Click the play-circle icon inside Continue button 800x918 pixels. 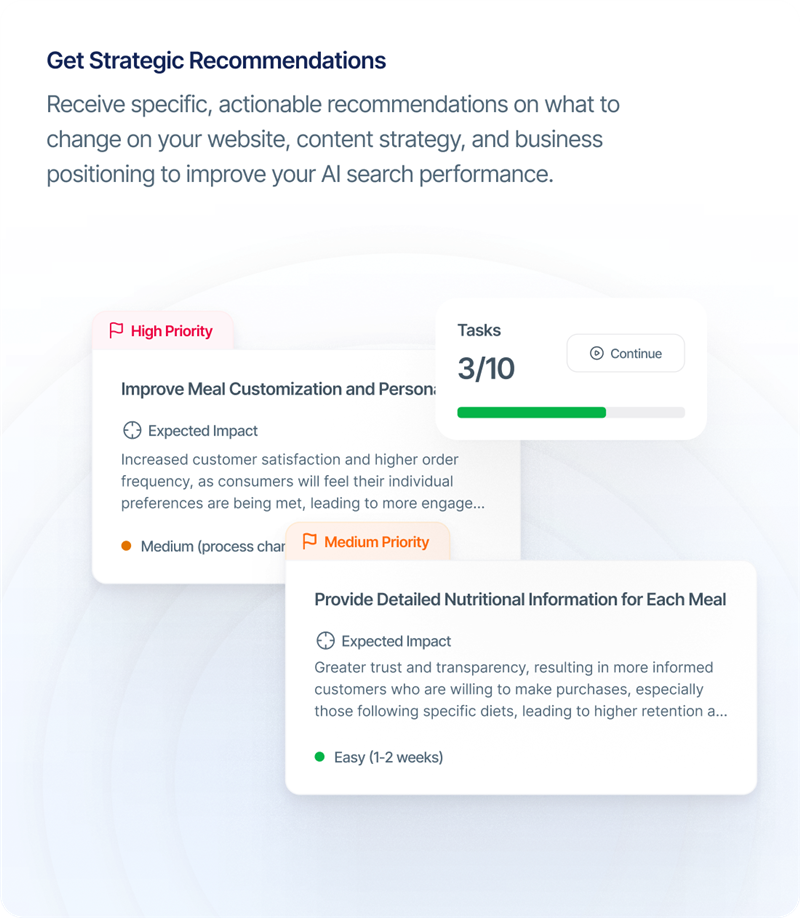(x=597, y=353)
